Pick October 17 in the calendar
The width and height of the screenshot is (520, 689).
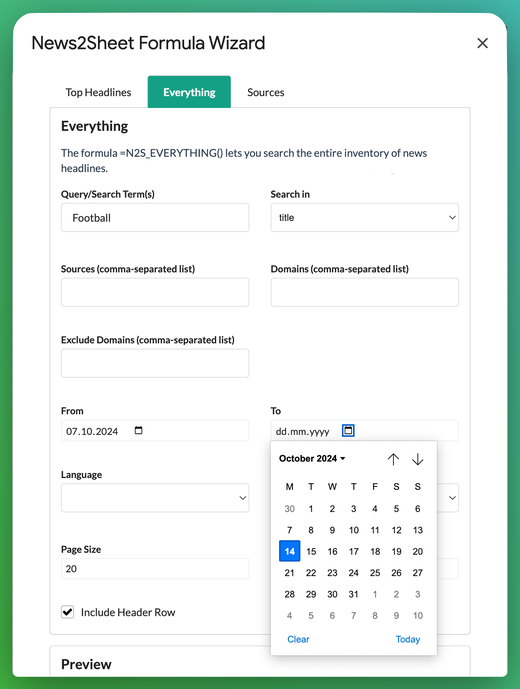(353, 551)
